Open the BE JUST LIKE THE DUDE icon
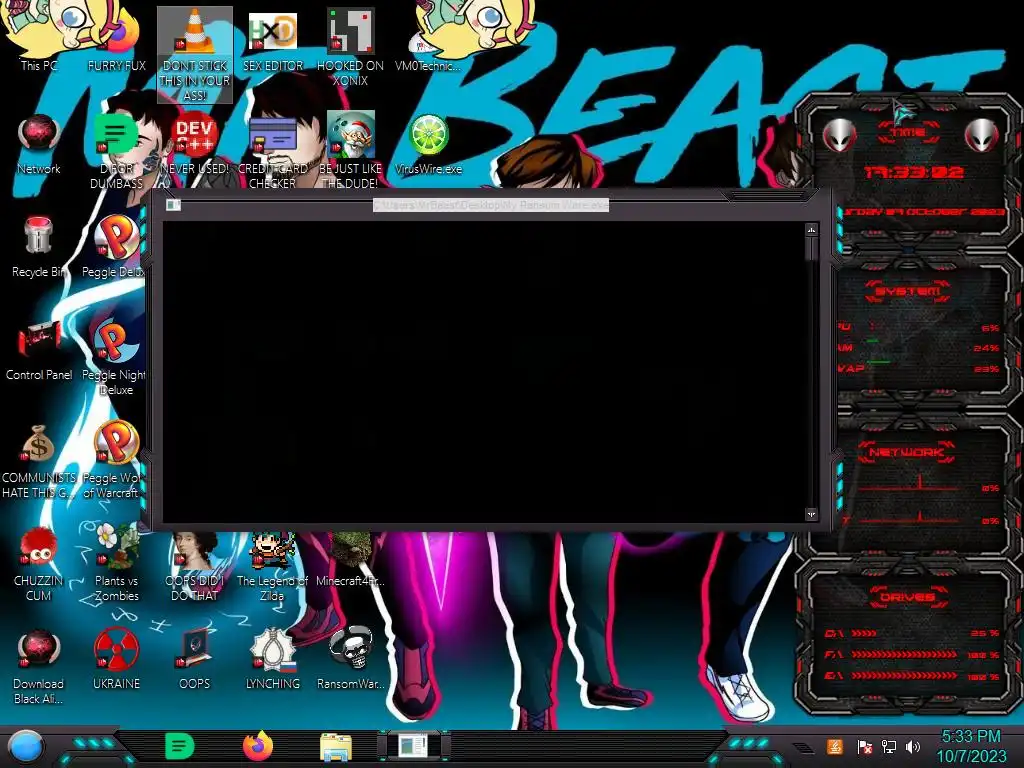The height and width of the screenshot is (768, 1024). (350, 152)
